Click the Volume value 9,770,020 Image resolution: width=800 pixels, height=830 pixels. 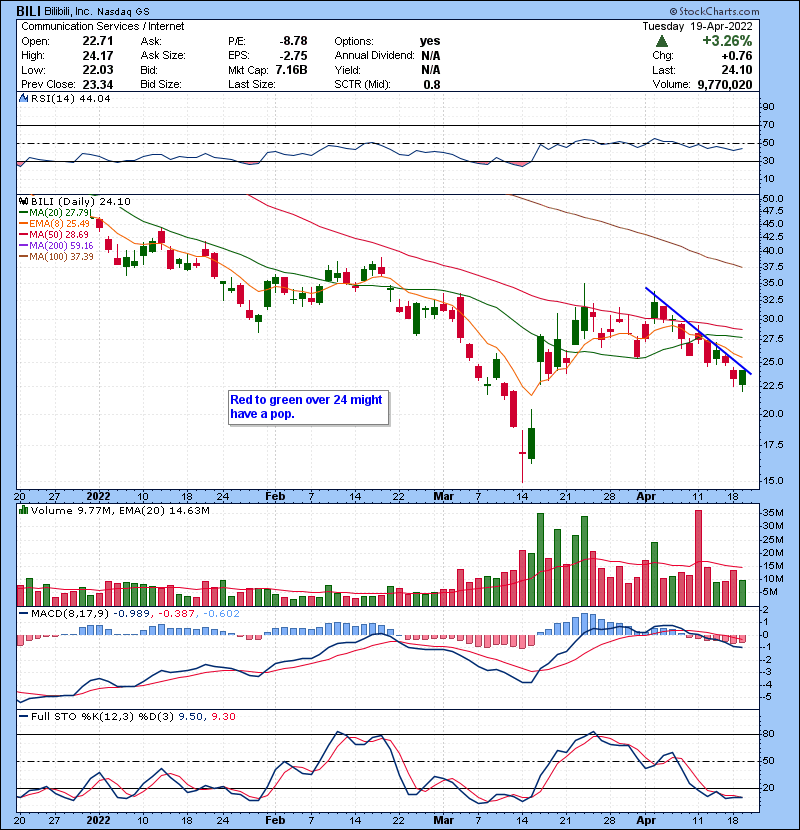[725, 84]
